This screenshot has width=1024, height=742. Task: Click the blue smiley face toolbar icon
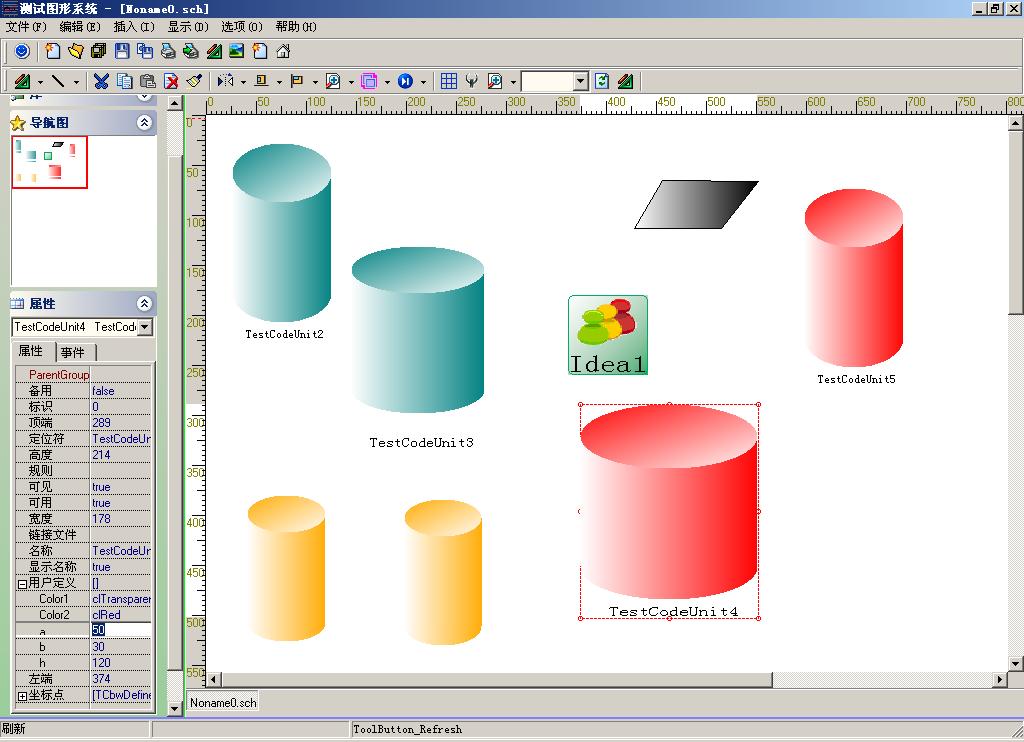pyautogui.click(x=22, y=51)
